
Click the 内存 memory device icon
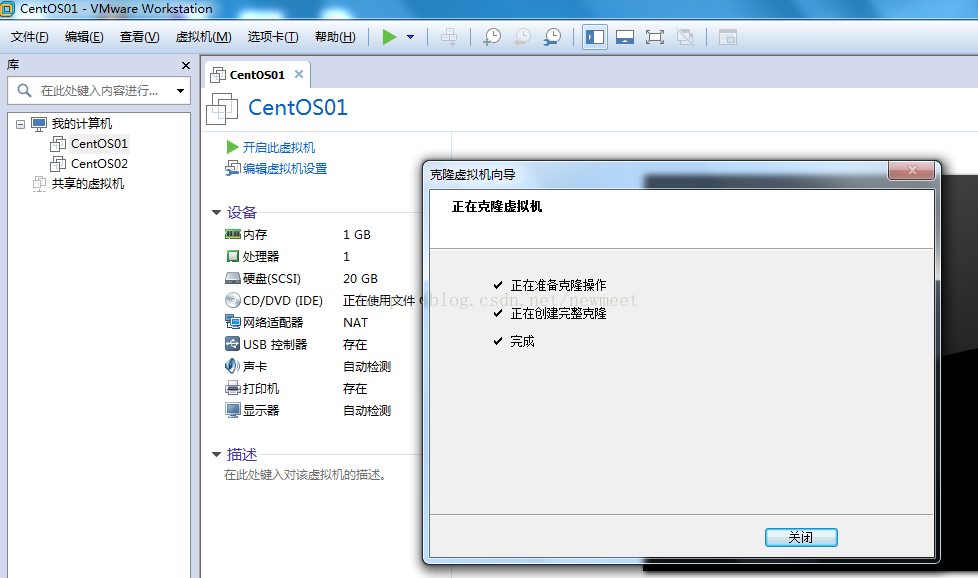233,234
